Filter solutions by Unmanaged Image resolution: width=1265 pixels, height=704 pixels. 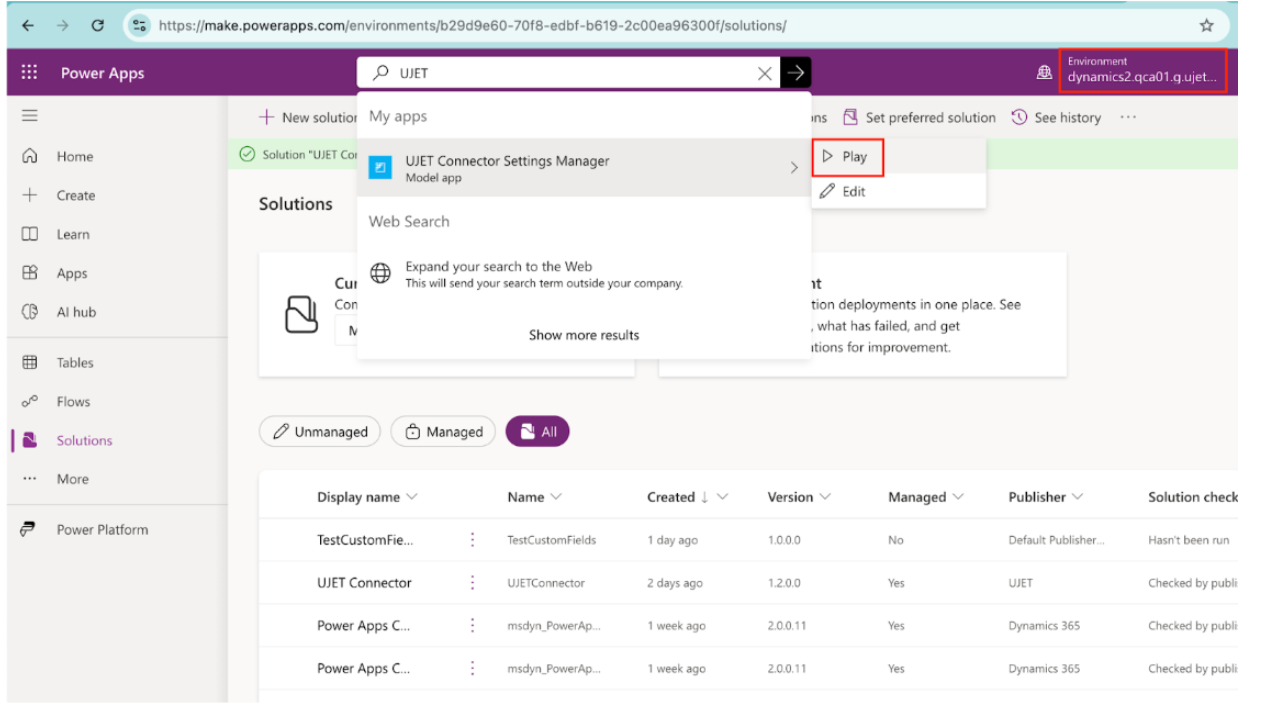pos(319,431)
